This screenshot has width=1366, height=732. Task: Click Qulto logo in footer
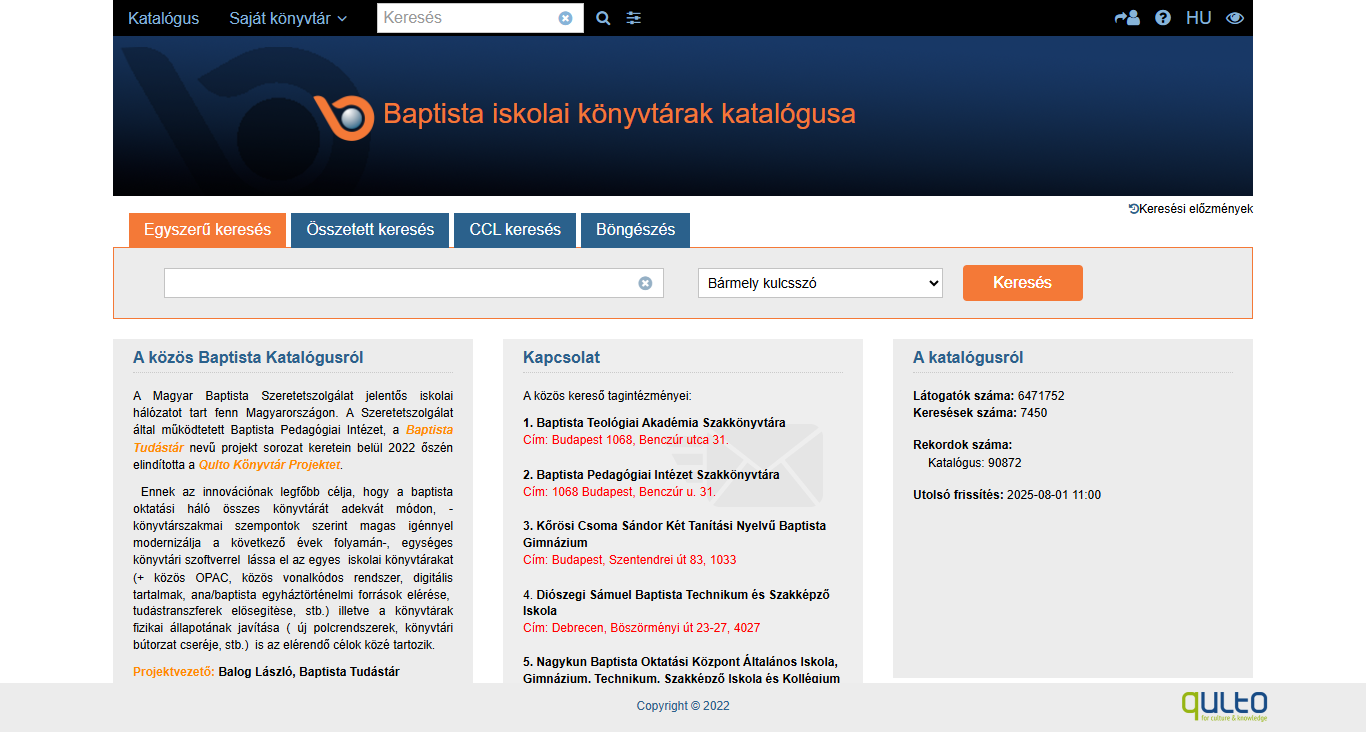1224,705
